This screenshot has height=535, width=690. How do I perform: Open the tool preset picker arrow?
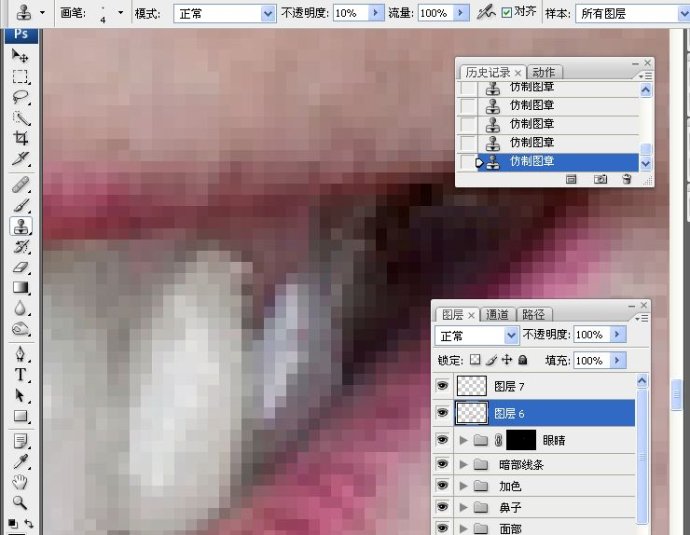pyautogui.click(x=42, y=13)
